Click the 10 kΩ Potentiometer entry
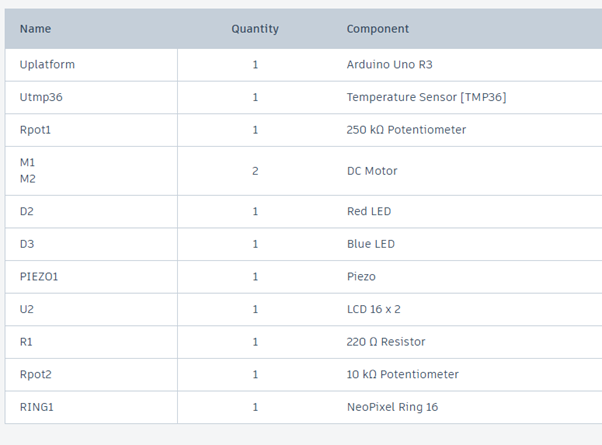Image resolution: width=602 pixels, height=445 pixels. 402,374
